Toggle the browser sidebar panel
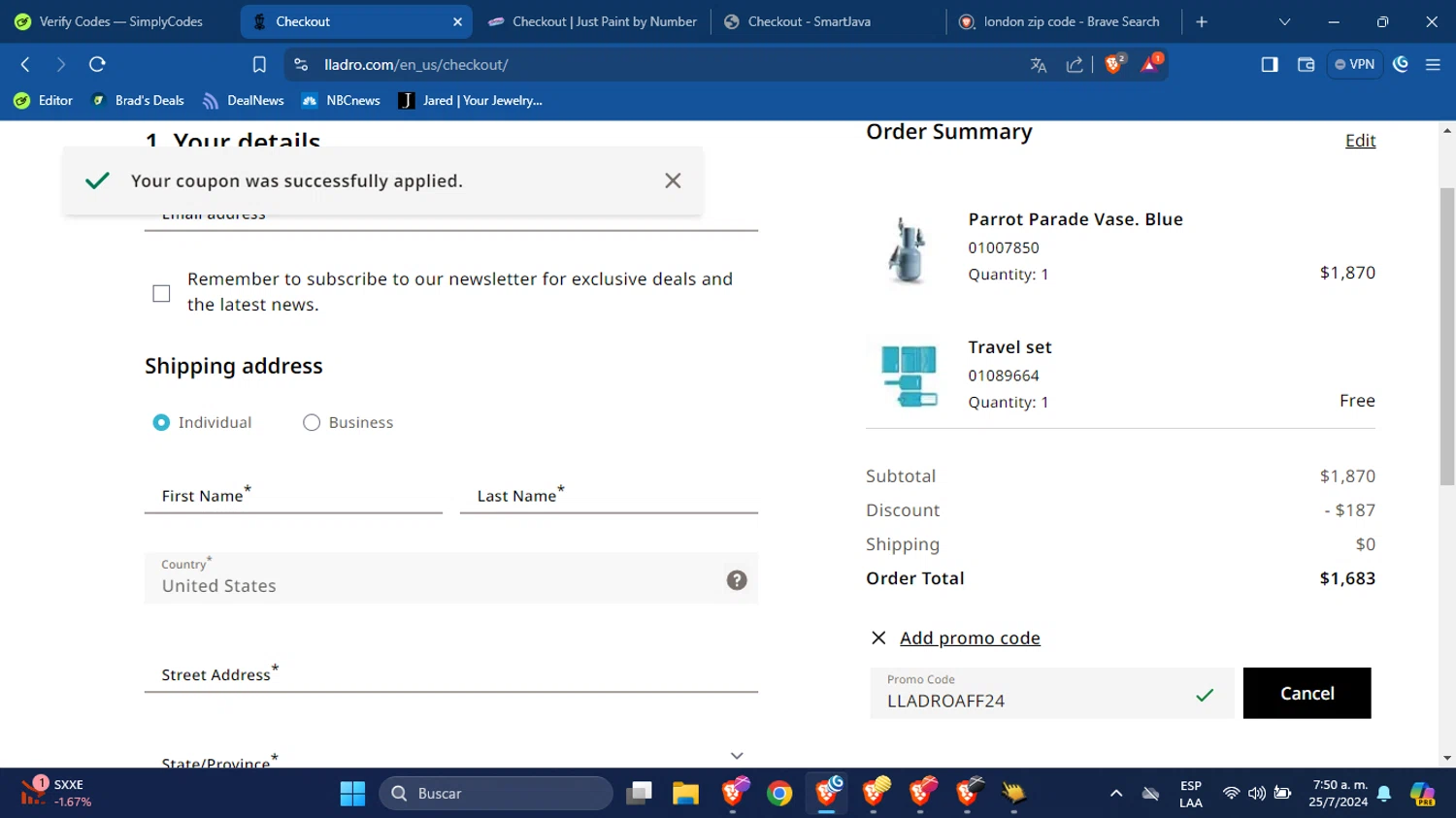 (1270, 65)
